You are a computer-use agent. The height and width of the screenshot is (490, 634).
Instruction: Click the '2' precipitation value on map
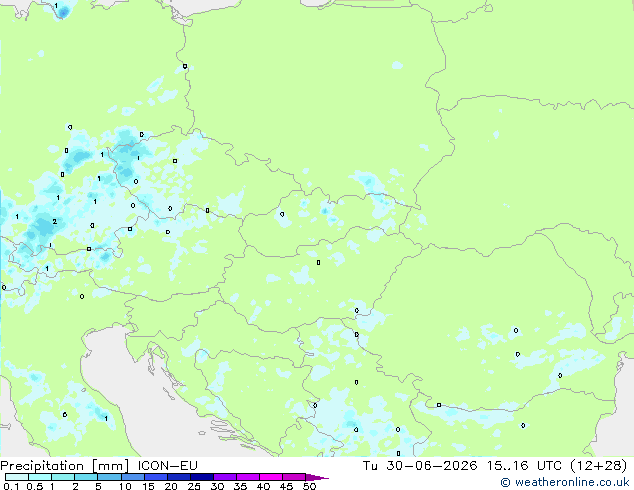tap(55, 222)
